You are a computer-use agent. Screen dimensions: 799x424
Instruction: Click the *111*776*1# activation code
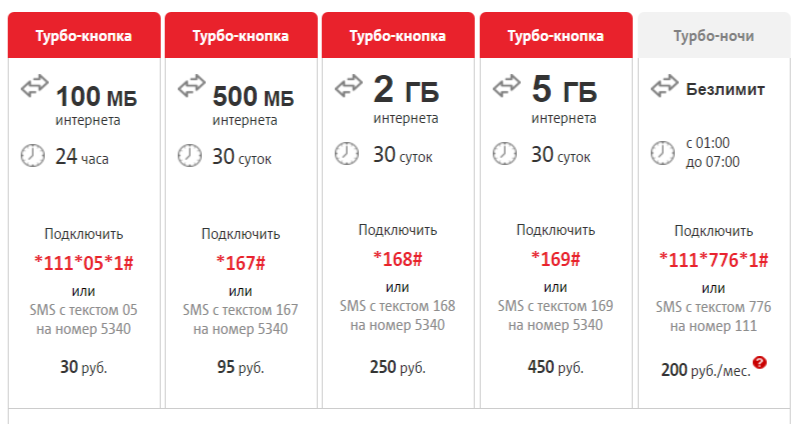pyautogui.click(x=713, y=260)
